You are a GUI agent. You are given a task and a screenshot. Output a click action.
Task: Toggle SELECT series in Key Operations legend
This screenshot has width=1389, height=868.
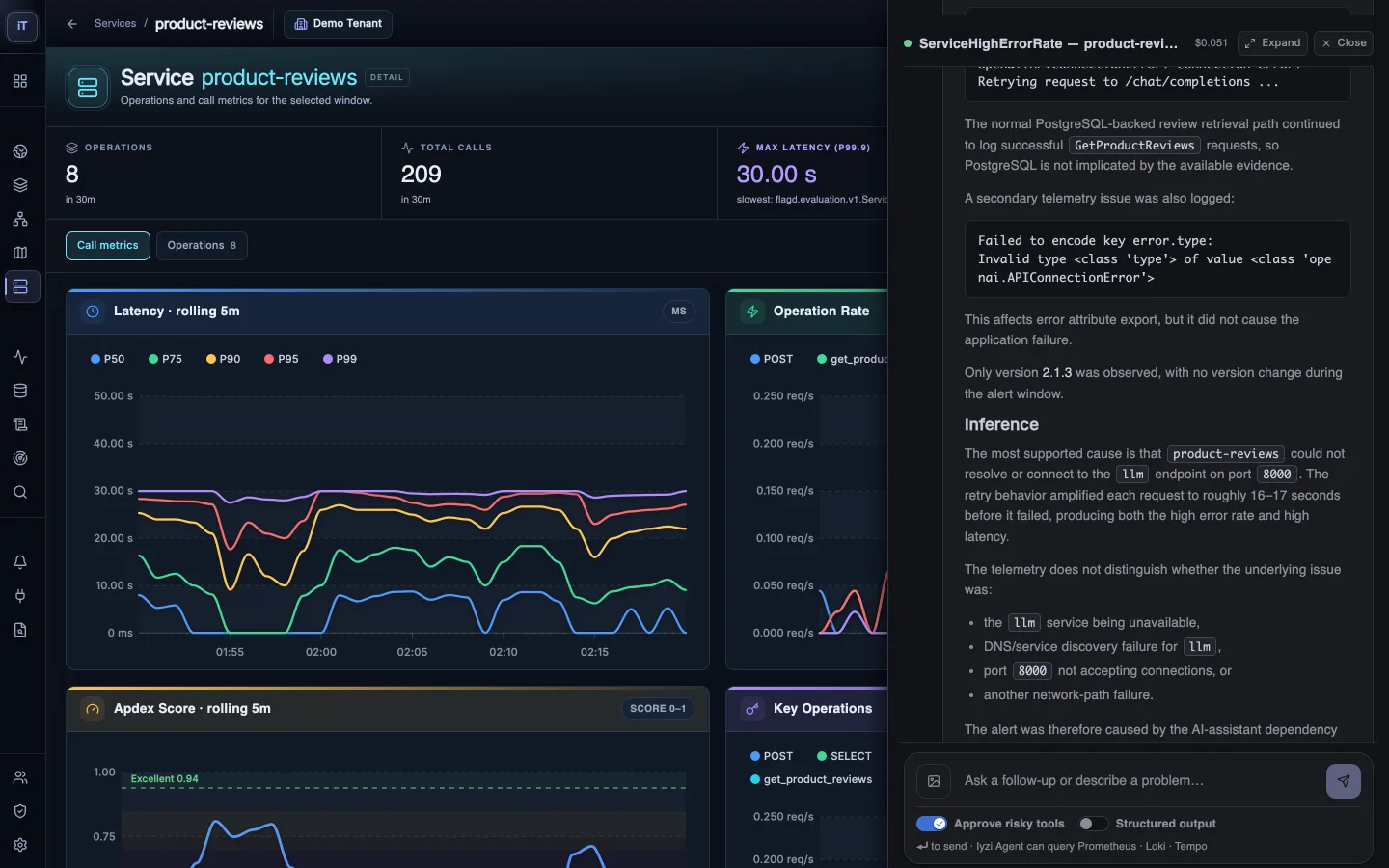pyautogui.click(x=844, y=756)
